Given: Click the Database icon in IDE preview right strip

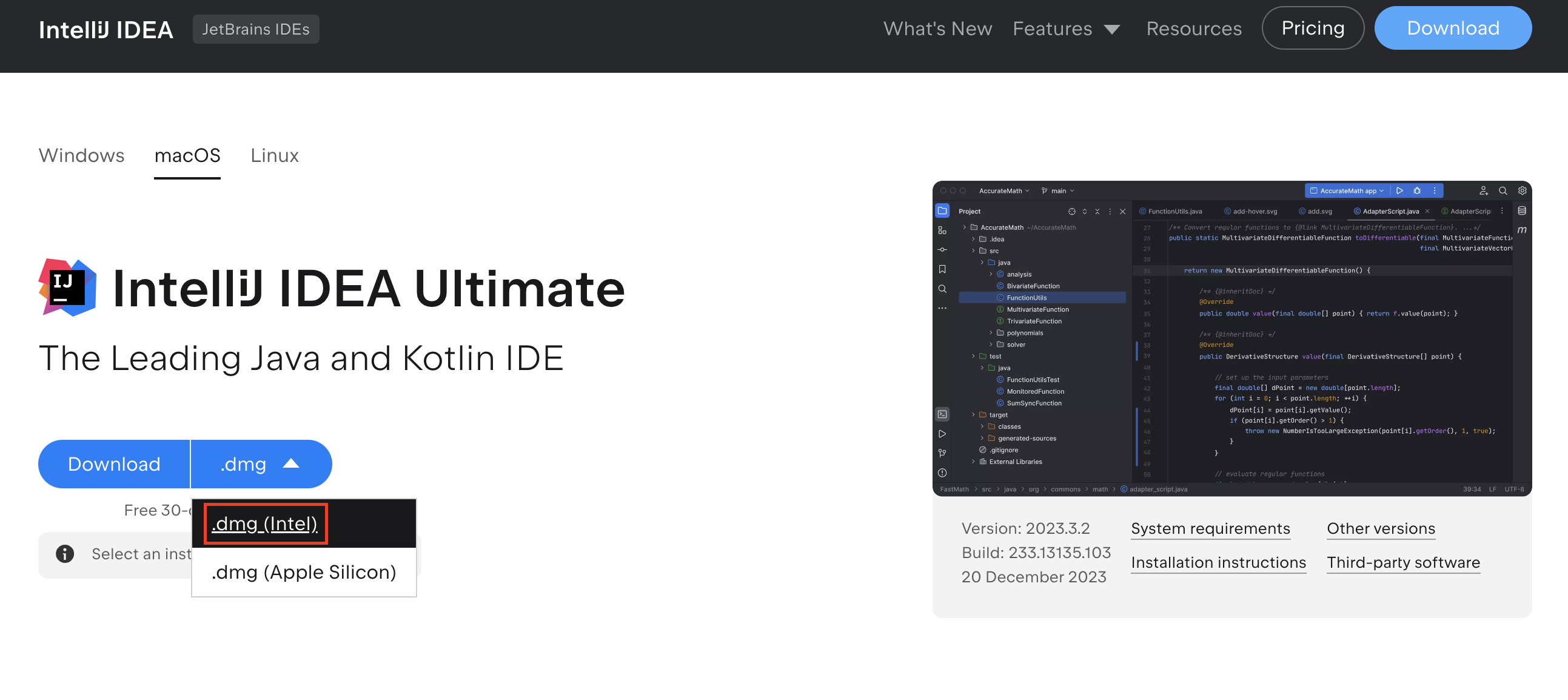Looking at the screenshot, I should point(1522,210).
